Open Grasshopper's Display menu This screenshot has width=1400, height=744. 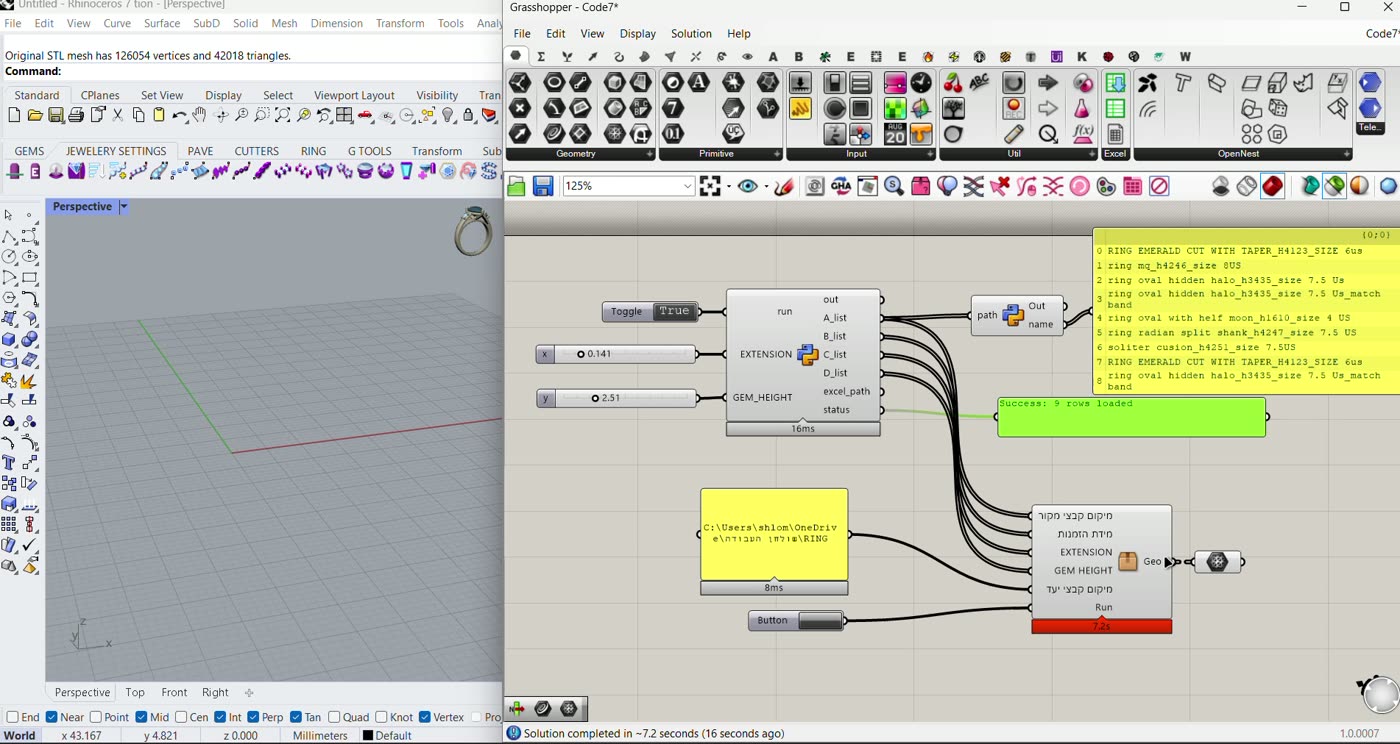(637, 33)
